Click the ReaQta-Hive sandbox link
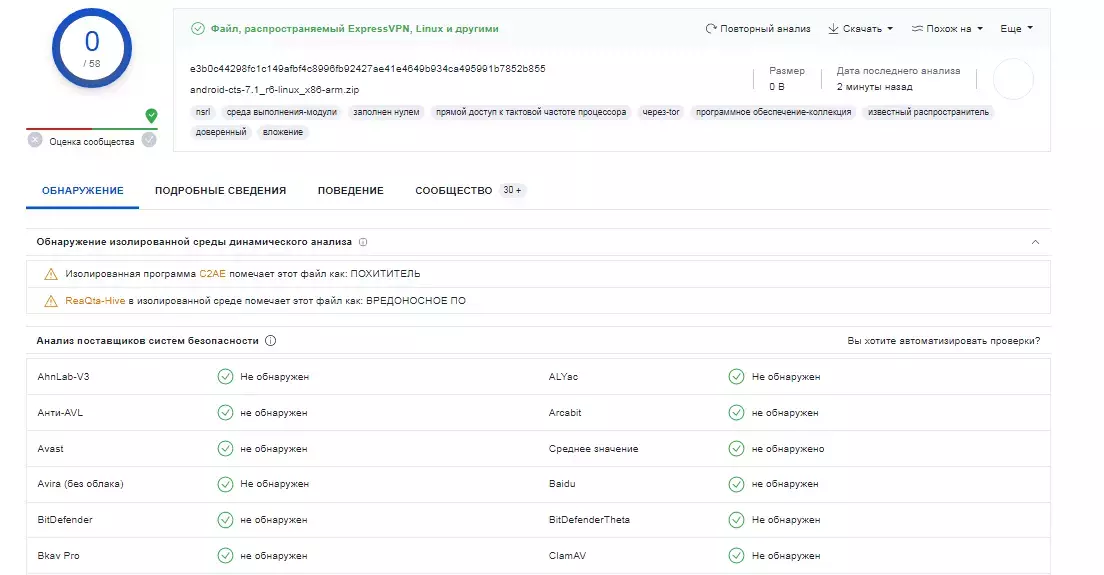This screenshot has height=575, width=1104. 95,301
